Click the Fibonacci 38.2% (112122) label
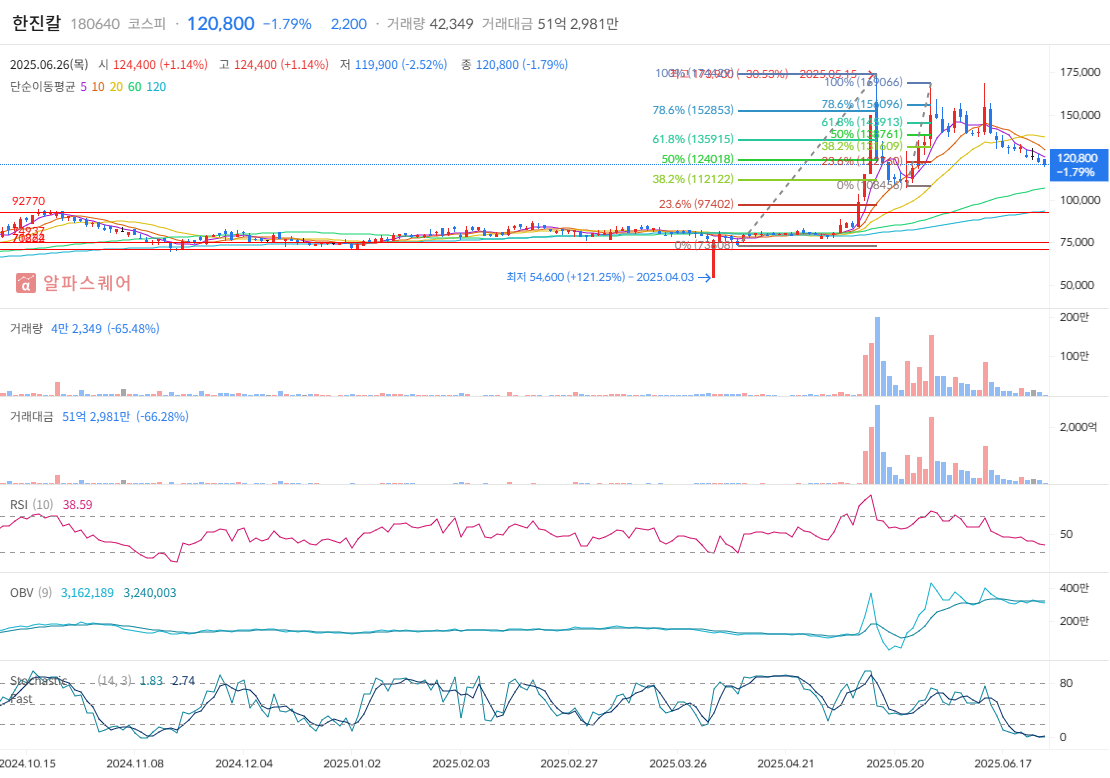This screenshot has width=1110, height=778. coord(693,179)
